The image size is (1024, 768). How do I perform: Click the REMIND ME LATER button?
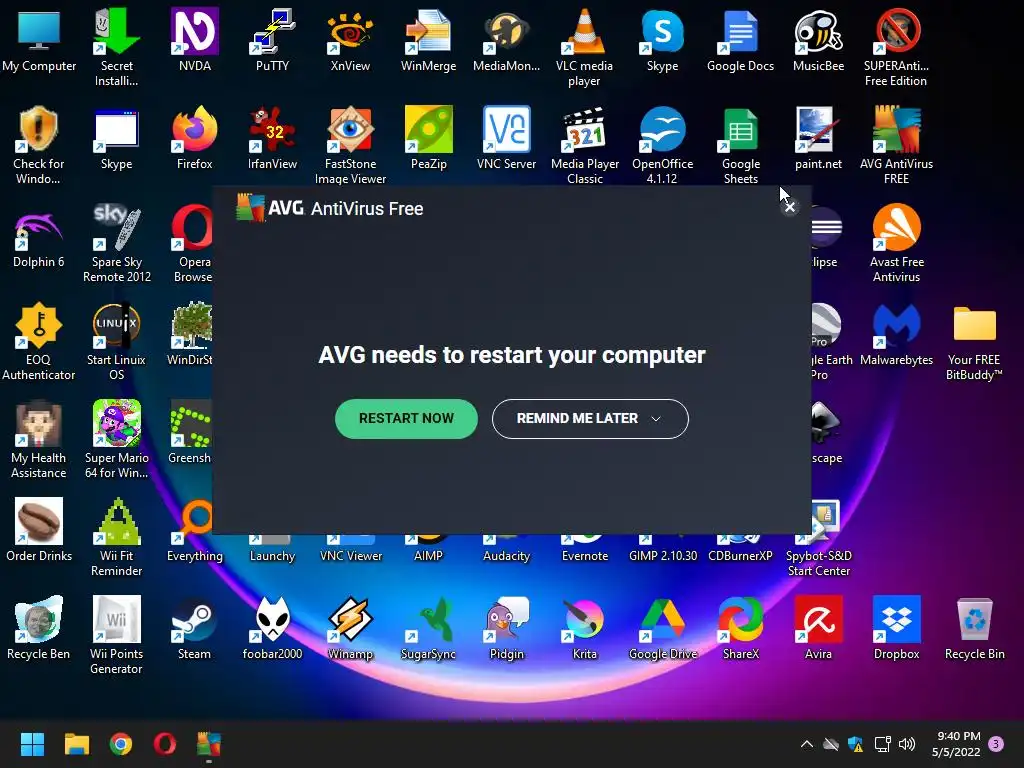590,419
